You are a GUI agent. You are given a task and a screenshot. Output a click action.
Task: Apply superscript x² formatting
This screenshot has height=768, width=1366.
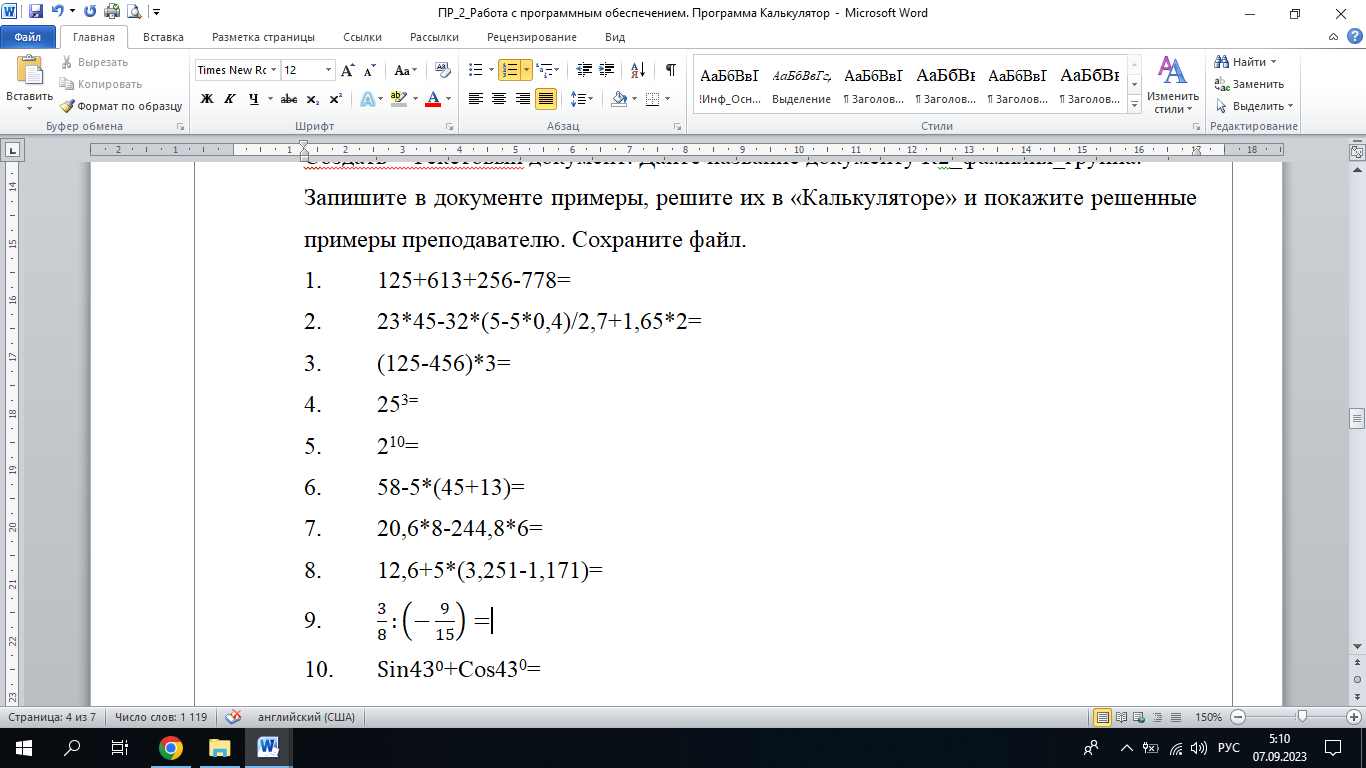point(335,99)
